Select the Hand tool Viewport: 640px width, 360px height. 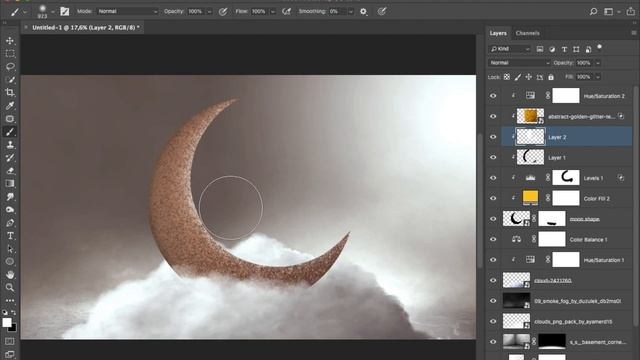tap(10, 275)
